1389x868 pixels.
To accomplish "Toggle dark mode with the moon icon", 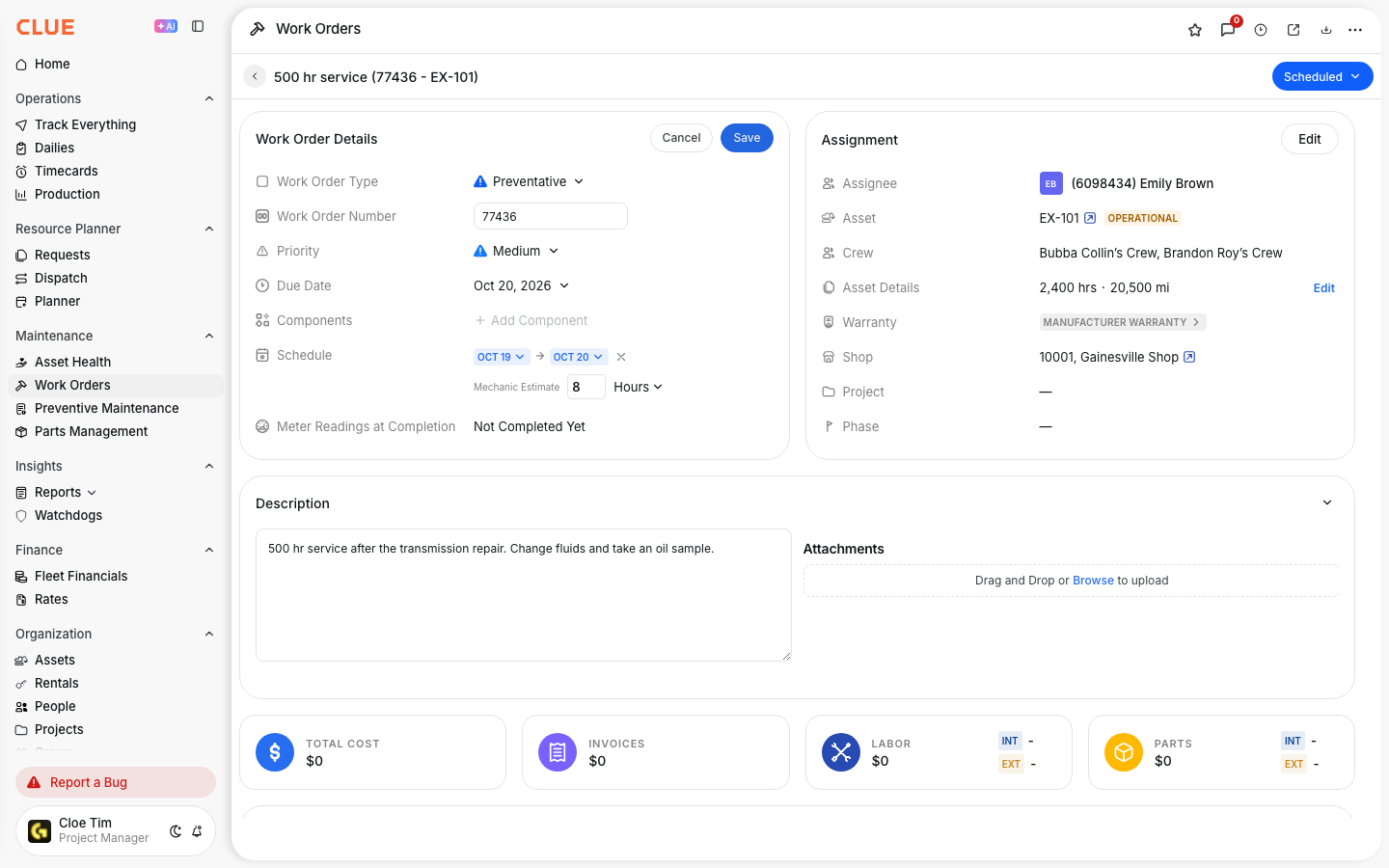I will click(176, 831).
